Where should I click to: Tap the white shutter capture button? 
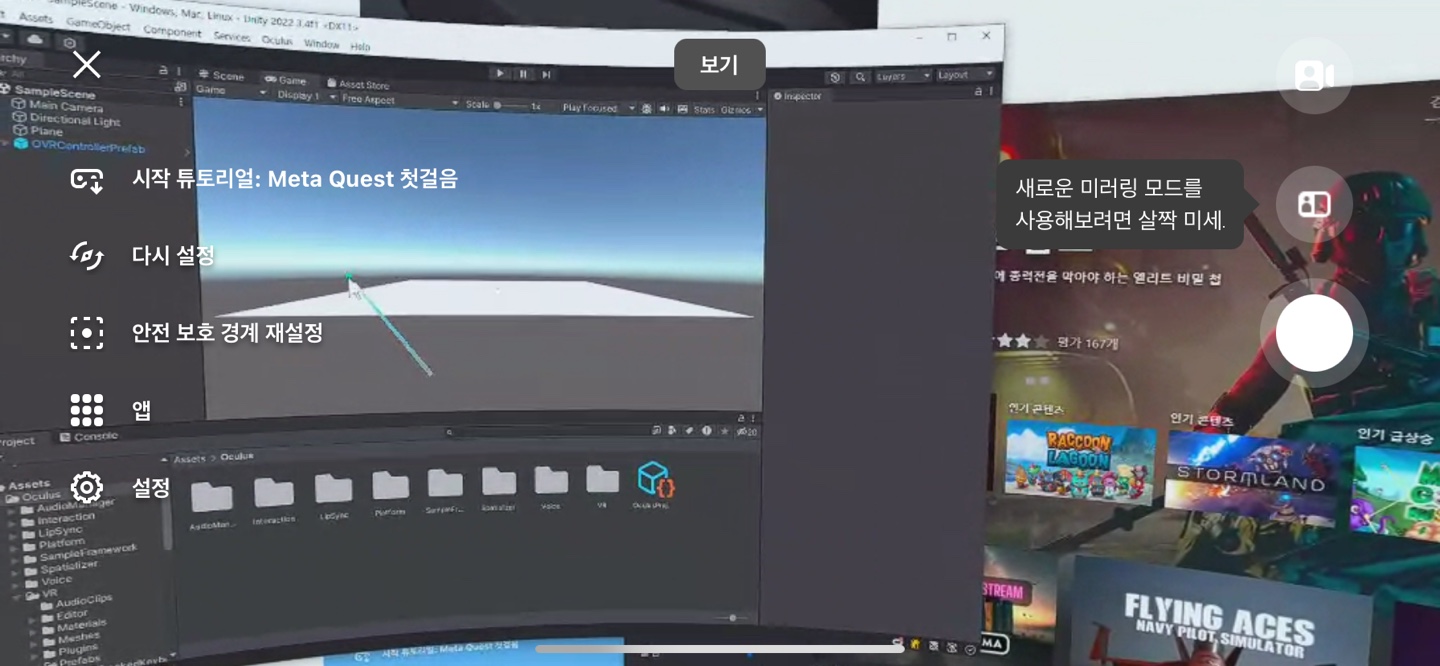1314,333
